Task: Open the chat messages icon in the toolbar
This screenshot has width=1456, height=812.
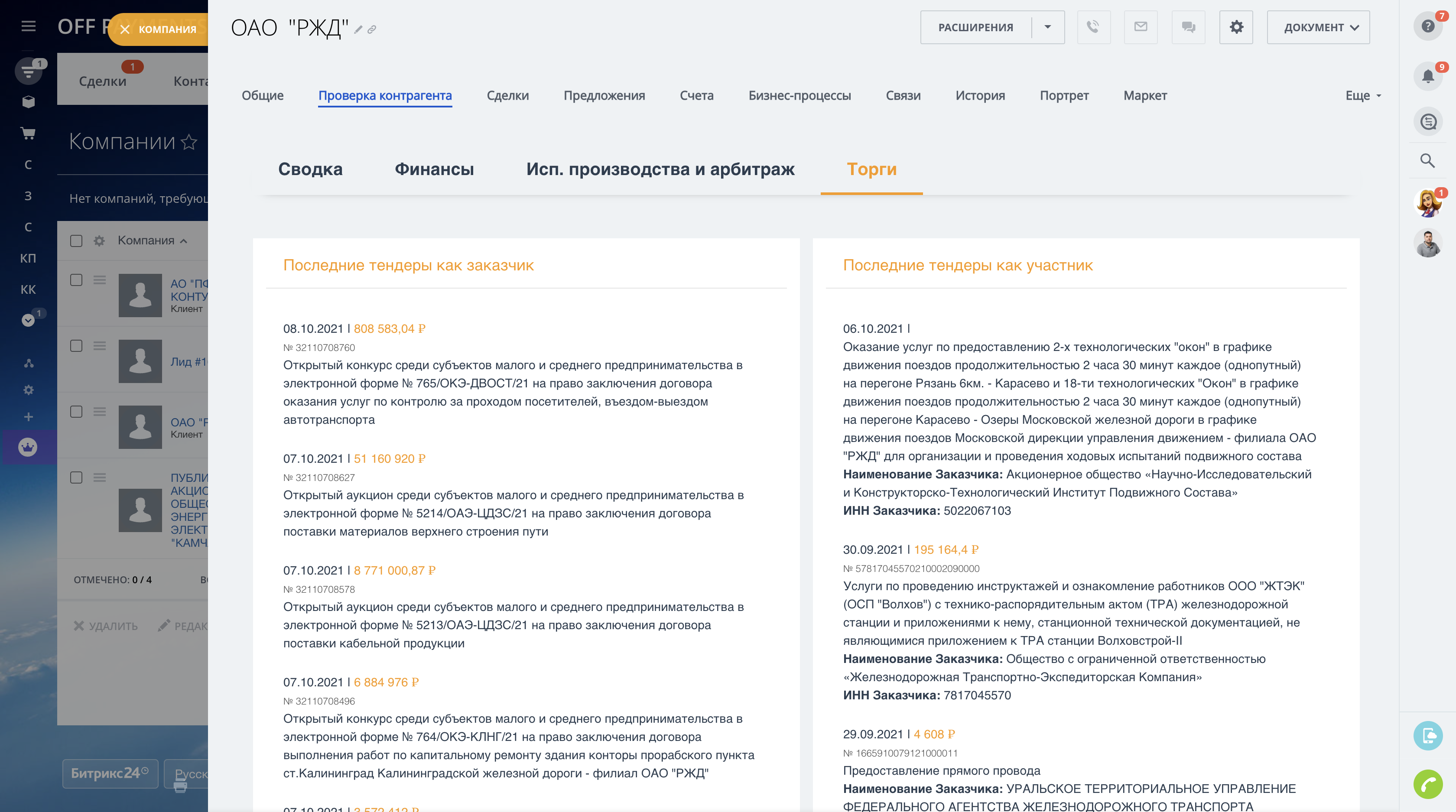Action: point(1188,26)
